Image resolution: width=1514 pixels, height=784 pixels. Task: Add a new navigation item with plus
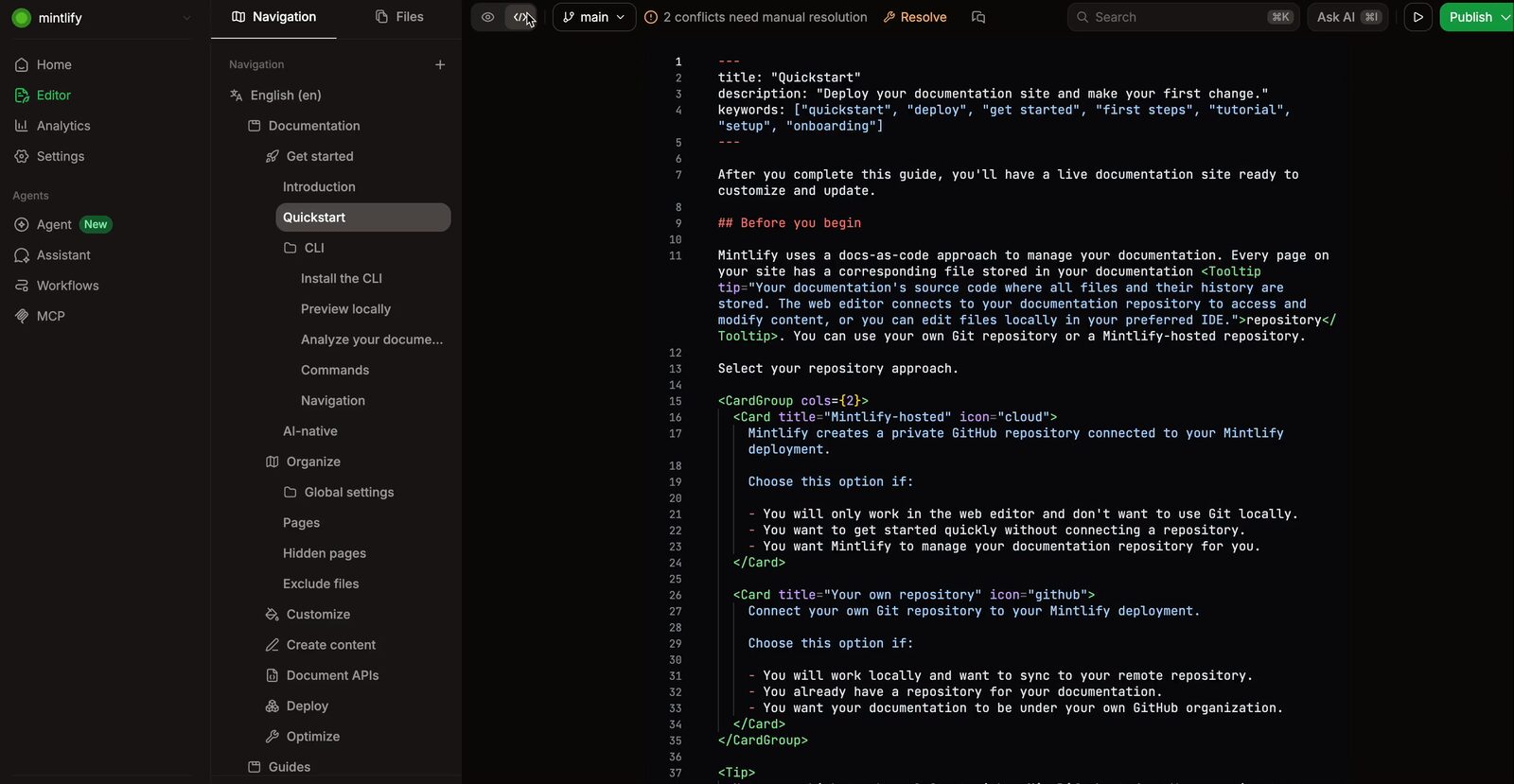click(440, 64)
